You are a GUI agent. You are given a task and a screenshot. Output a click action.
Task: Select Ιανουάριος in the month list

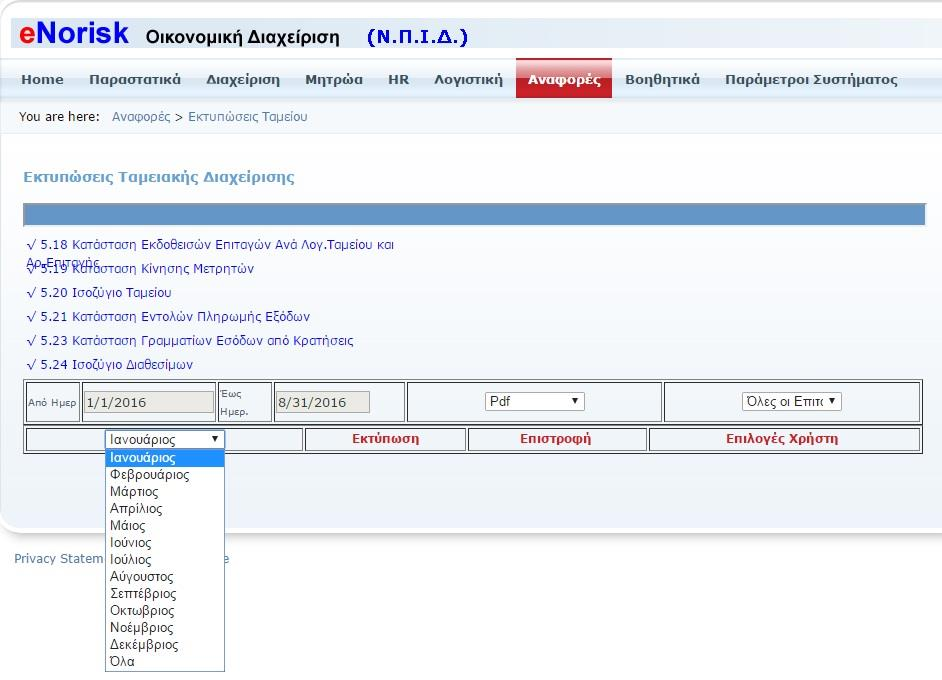point(165,458)
